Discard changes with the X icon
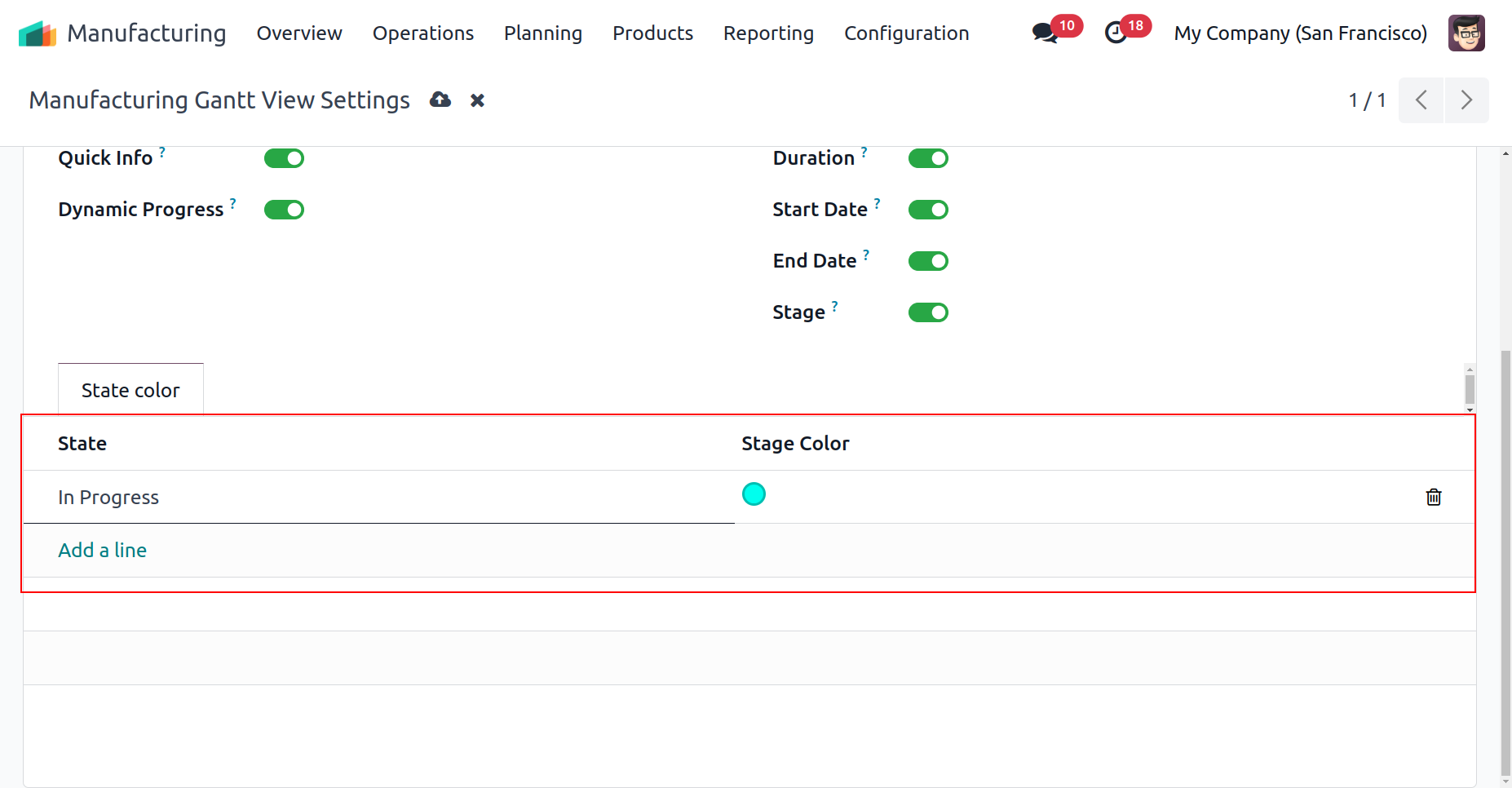This screenshot has width=1512, height=788. pyautogui.click(x=478, y=100)
